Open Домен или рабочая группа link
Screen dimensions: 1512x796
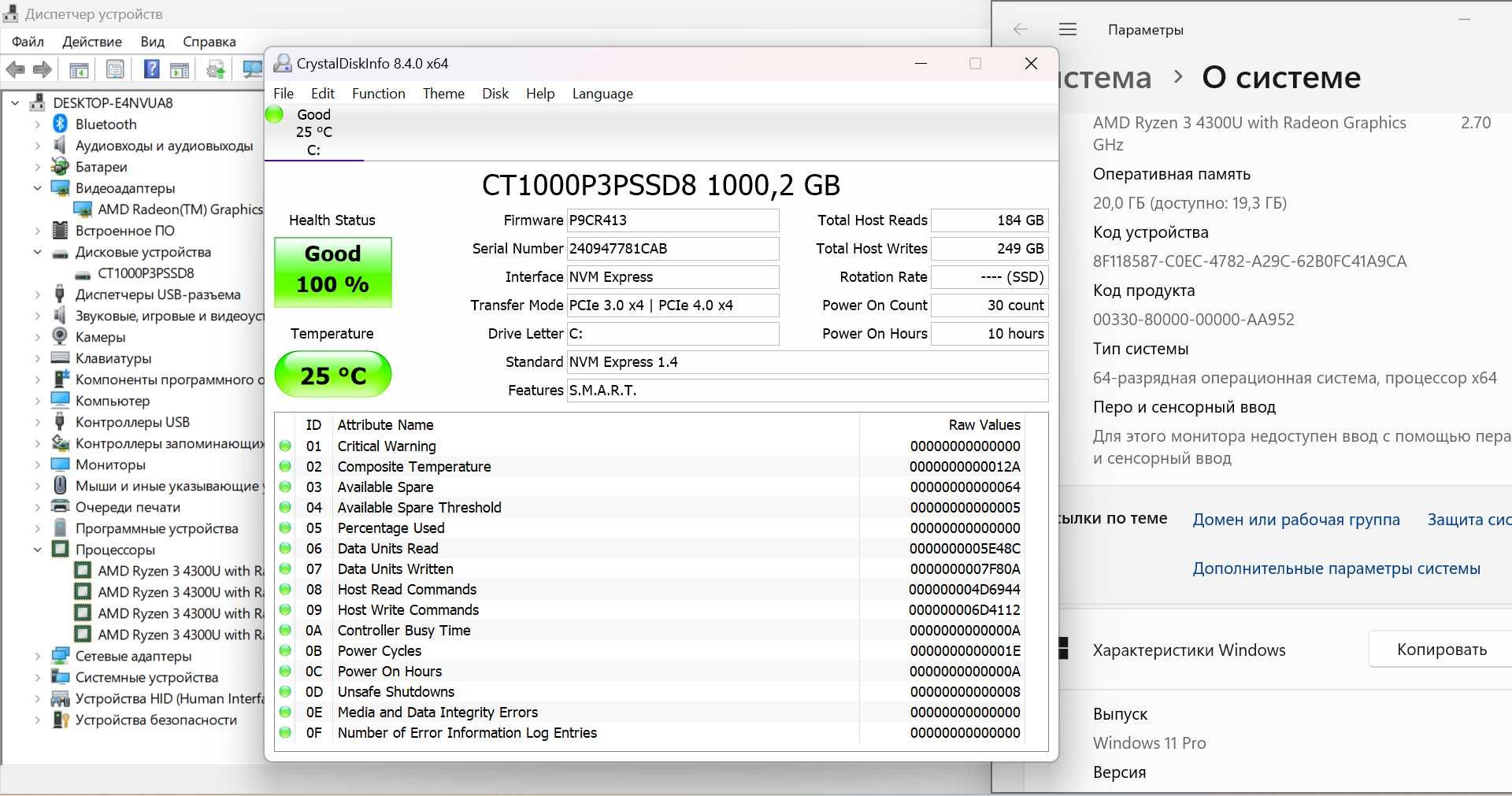tap(1295, 519)
